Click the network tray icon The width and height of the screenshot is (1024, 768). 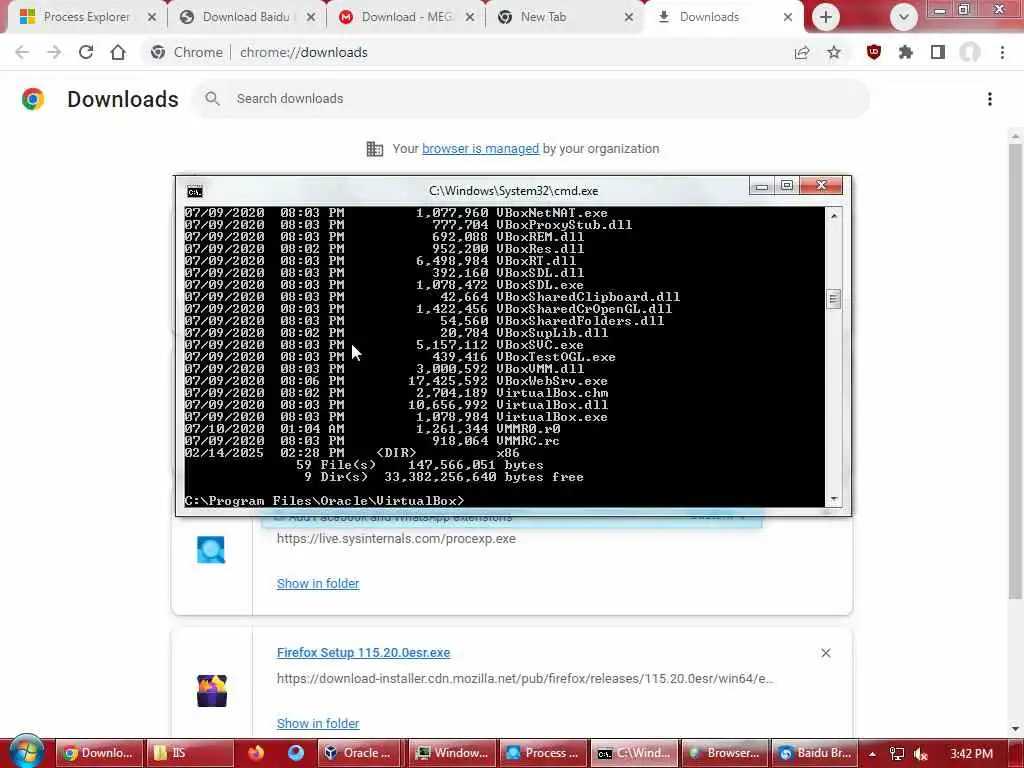[897, 754]
